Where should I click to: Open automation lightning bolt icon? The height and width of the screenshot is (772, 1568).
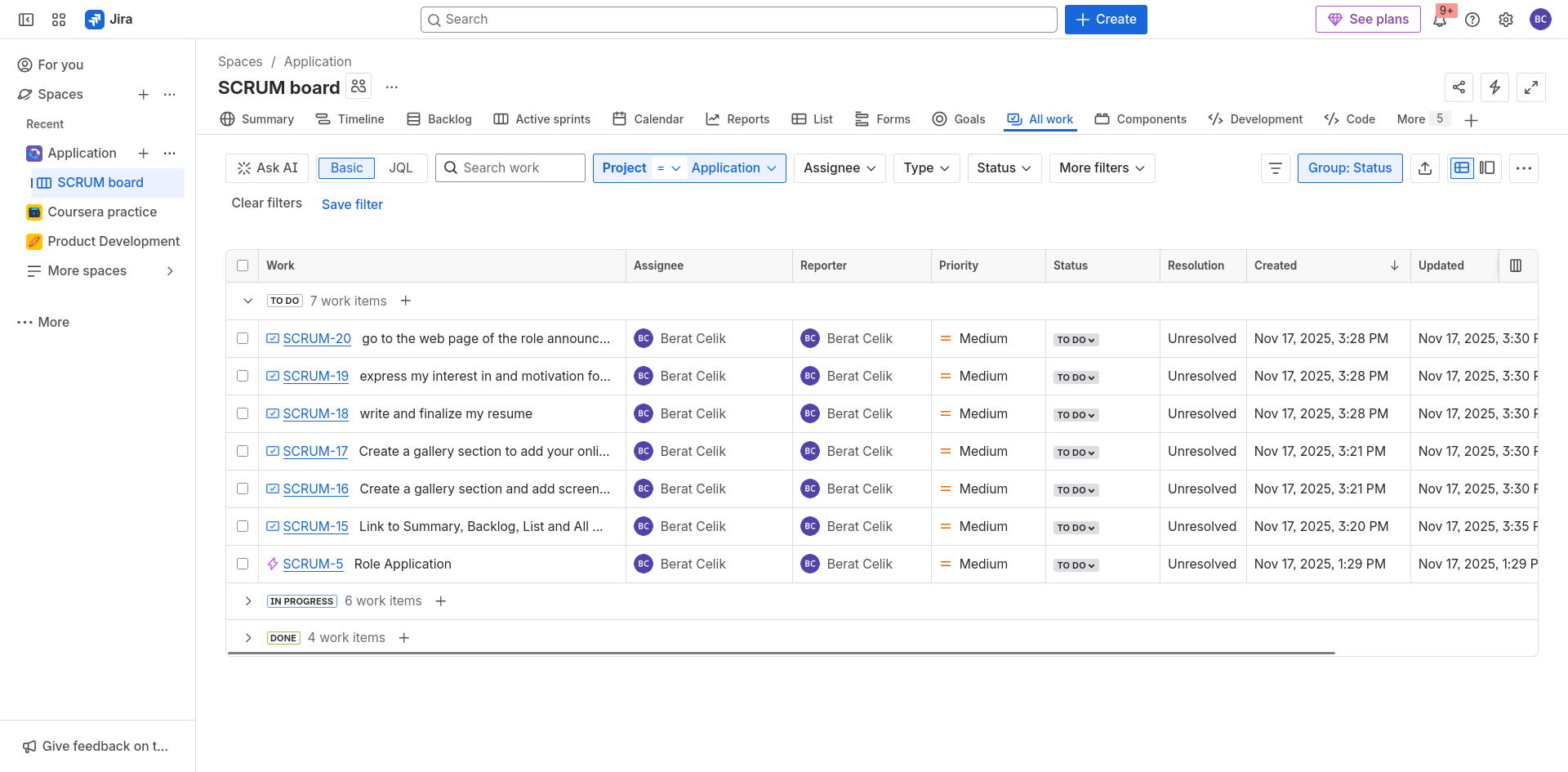(1494, 87)
